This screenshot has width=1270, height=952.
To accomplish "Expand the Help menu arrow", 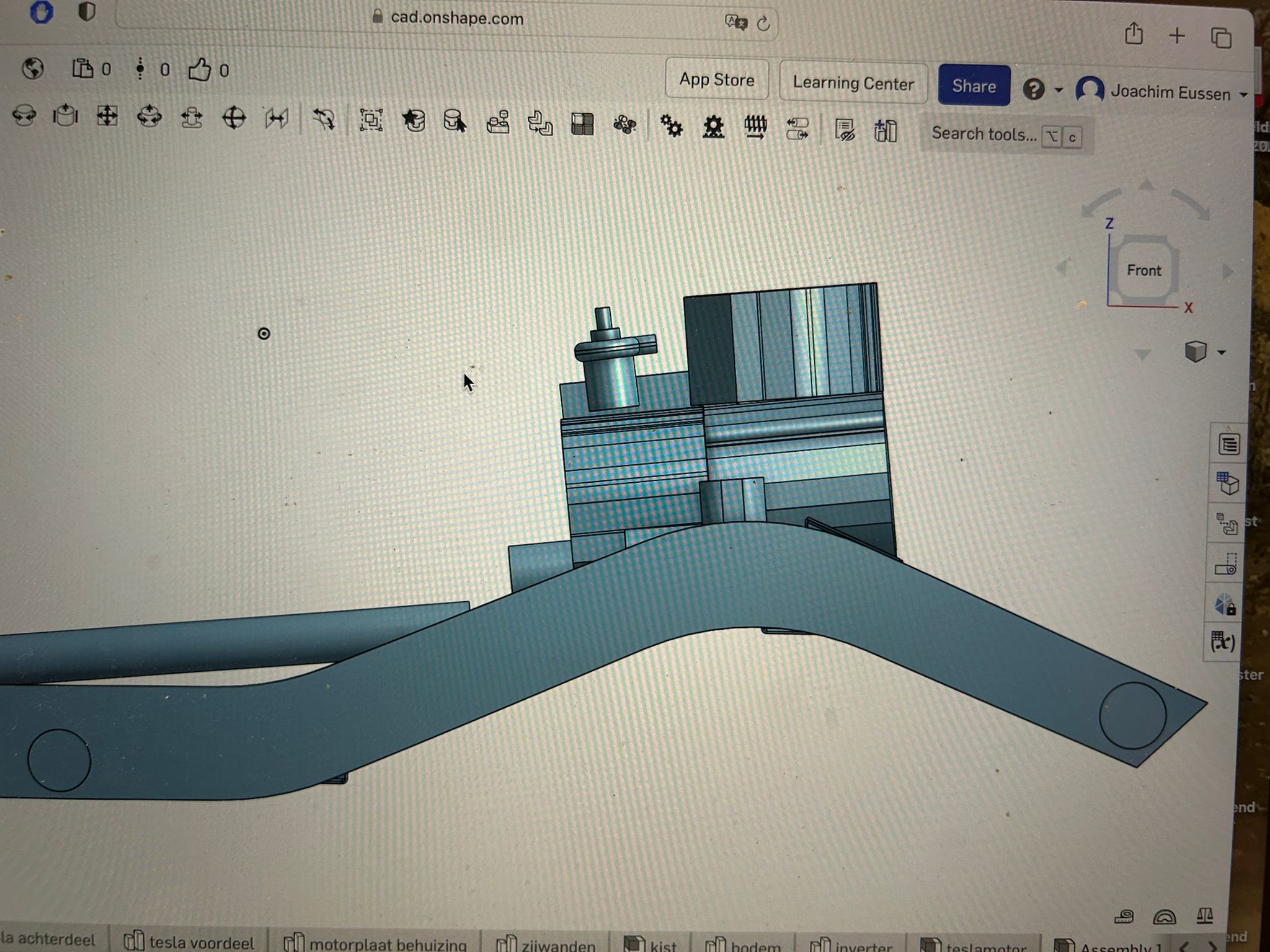I will [x=1059, y=90].
